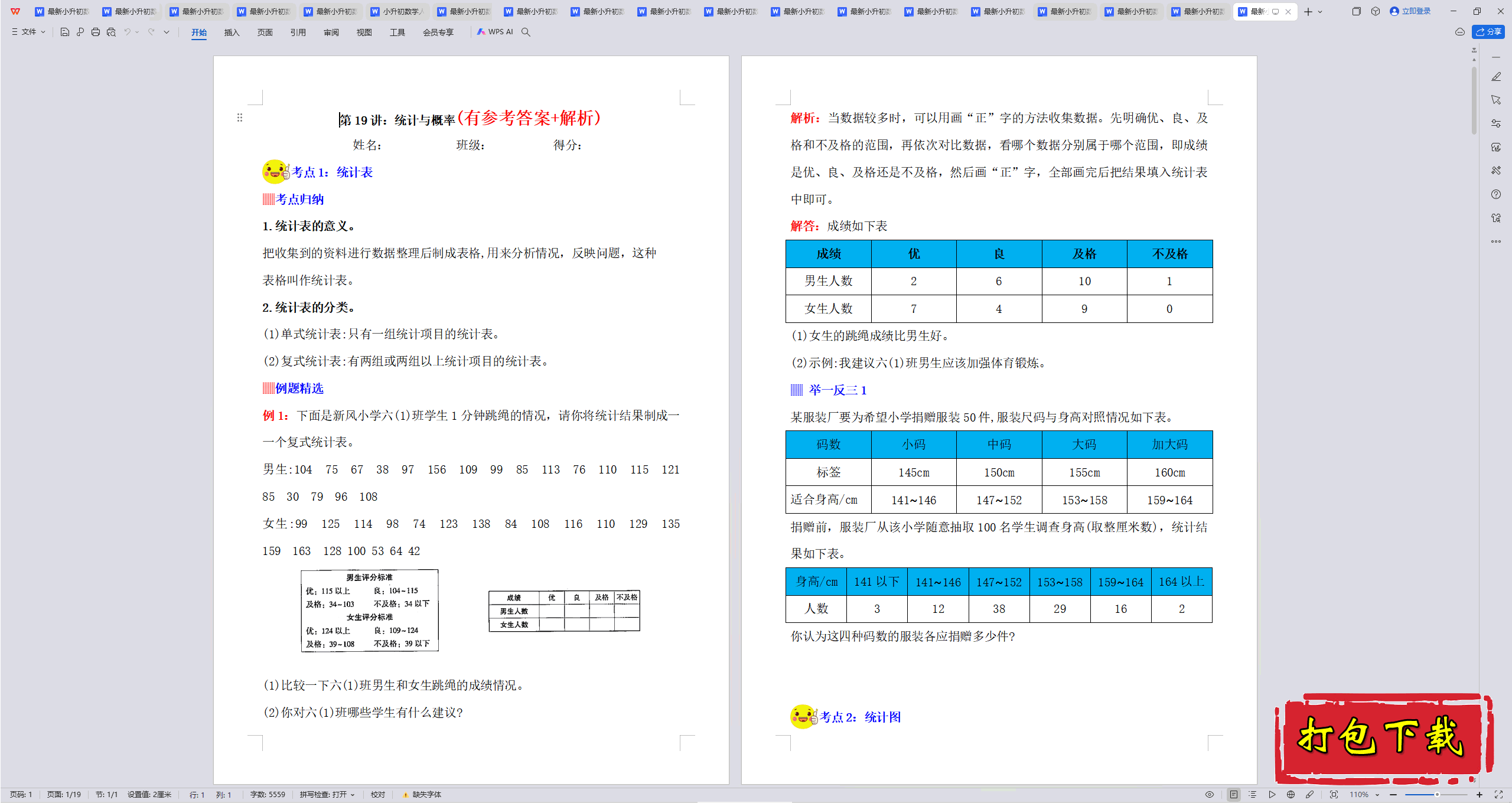Close the active document tab

pyautogui.click(x=1288, y=11)
